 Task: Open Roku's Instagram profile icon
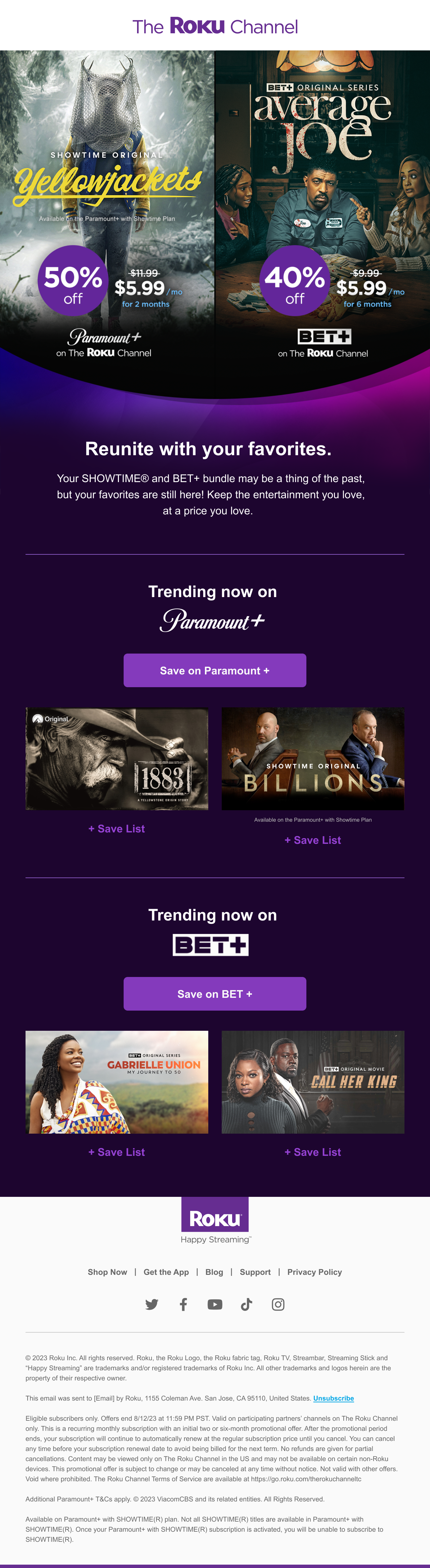tap(278, 1304)
